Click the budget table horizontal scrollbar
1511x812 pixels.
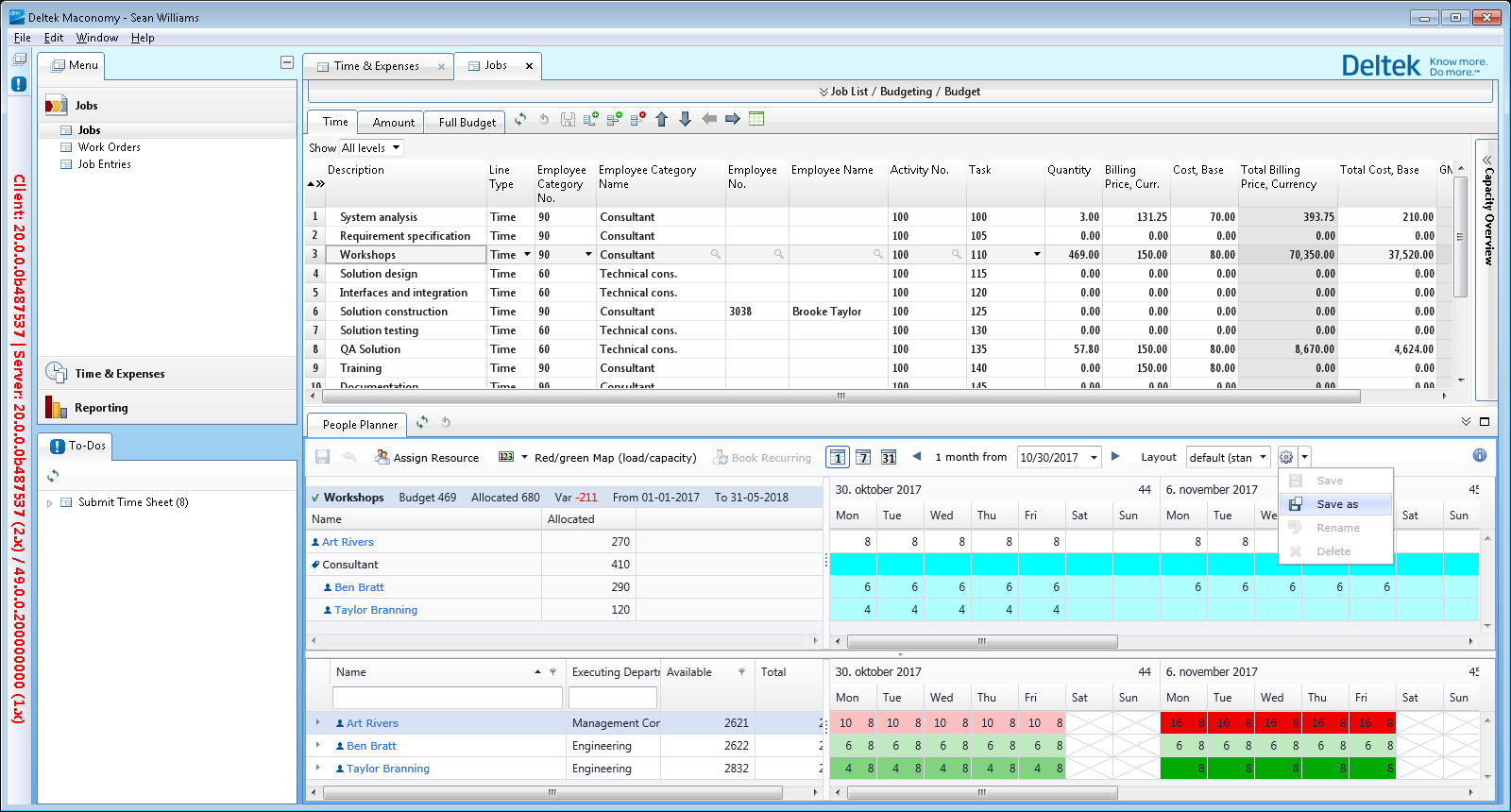840,397
